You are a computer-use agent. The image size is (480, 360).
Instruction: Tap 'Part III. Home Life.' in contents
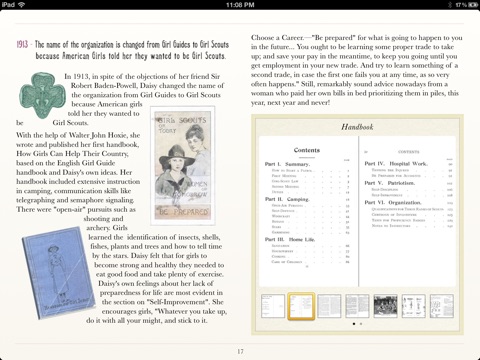click(x=290, y=239)
